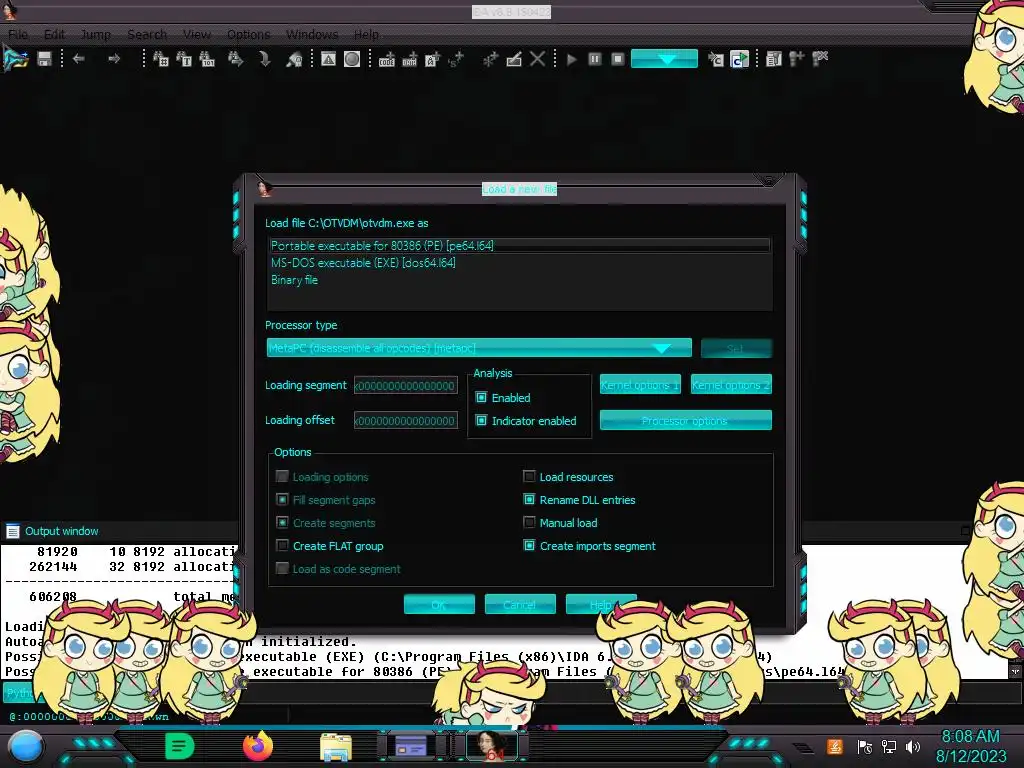1024x768 pixels.
Task: Open Kernel options 1
Action: point(640,385)
